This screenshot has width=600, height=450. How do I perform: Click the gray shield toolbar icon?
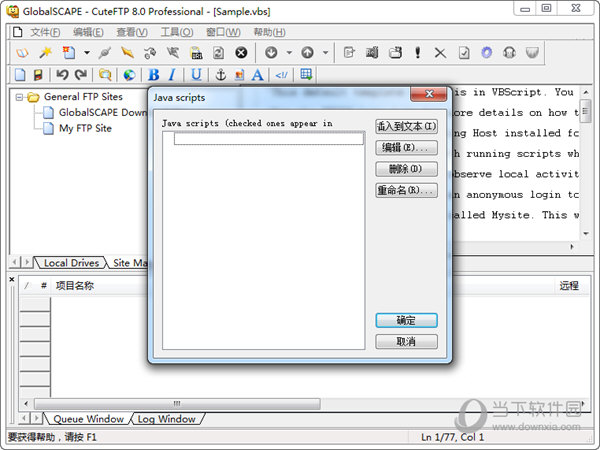[x=532, y=53]
